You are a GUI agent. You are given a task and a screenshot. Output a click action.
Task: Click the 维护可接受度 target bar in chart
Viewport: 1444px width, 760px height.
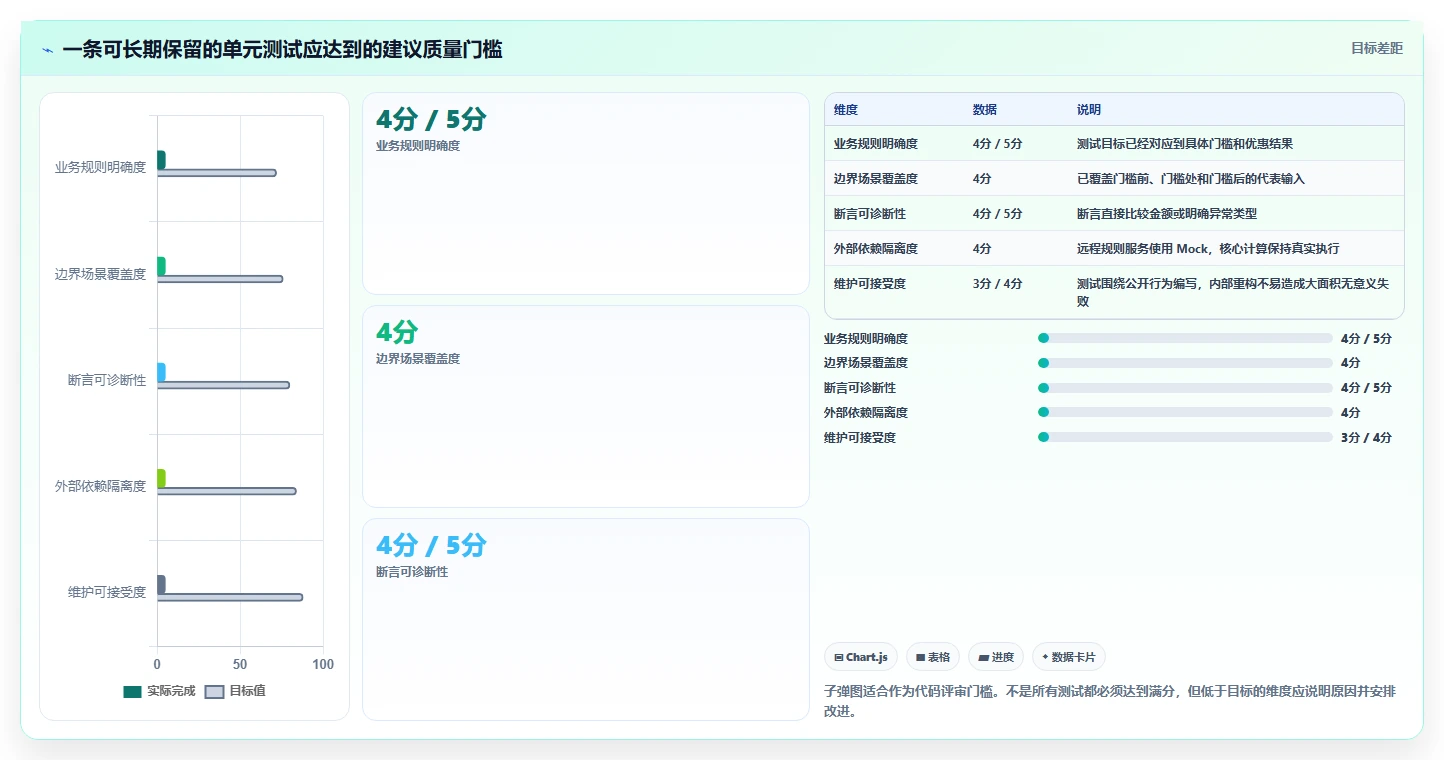pos(230,597)
